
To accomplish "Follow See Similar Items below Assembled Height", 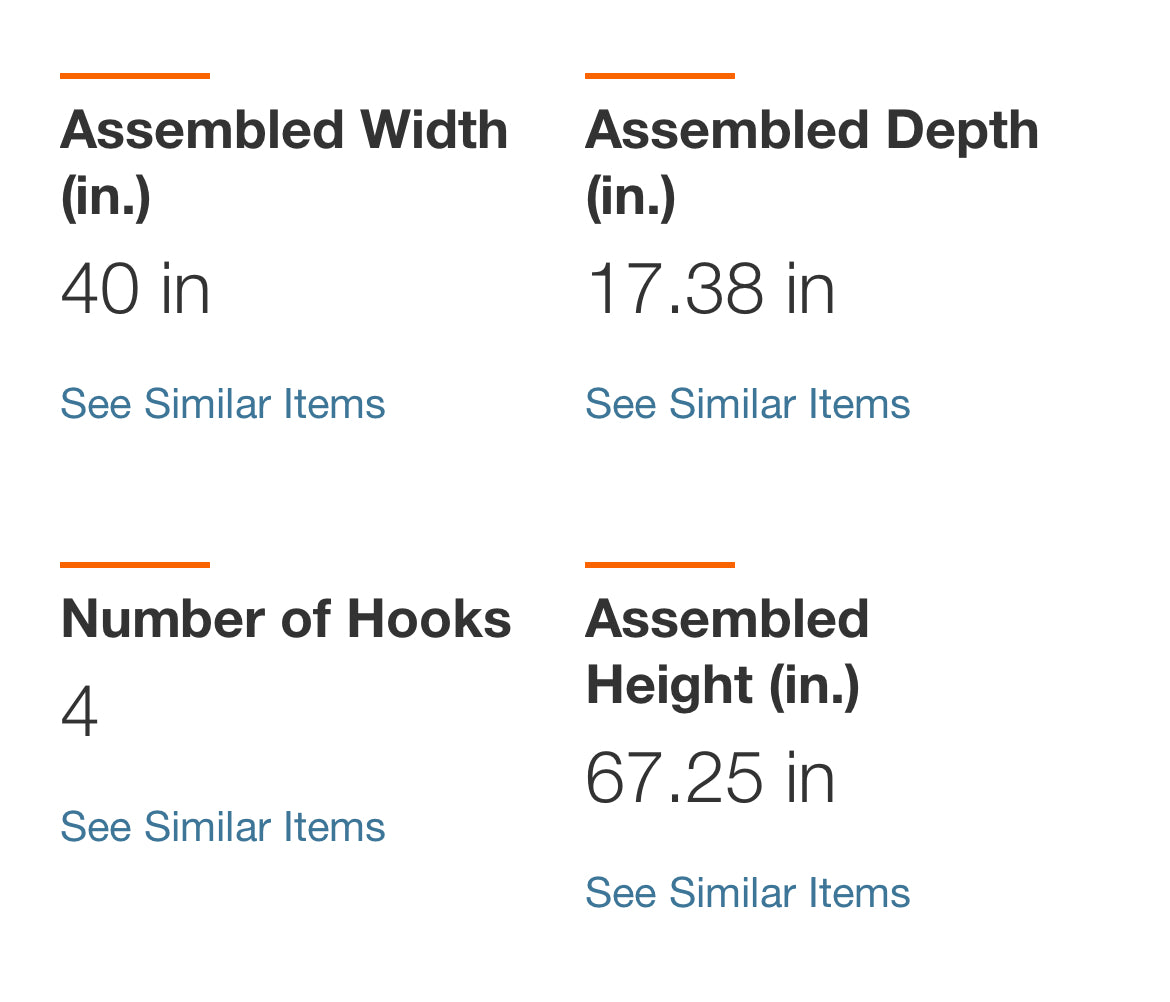I will [x=747, y=893].
